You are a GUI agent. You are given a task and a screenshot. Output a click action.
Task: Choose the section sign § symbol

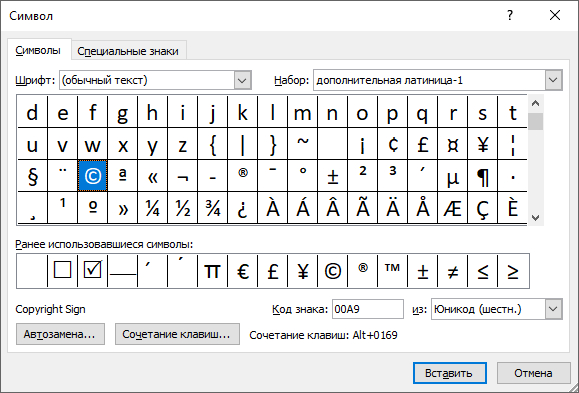32,176
